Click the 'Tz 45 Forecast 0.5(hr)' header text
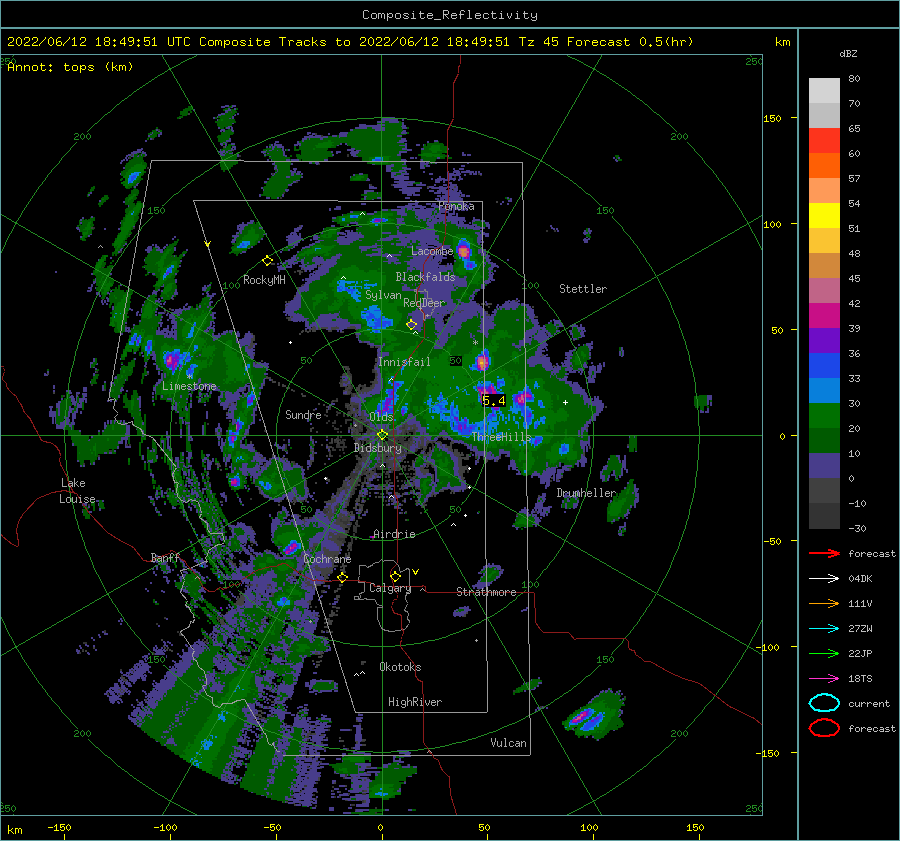900x841 pixels. click(x=606, y=42)
